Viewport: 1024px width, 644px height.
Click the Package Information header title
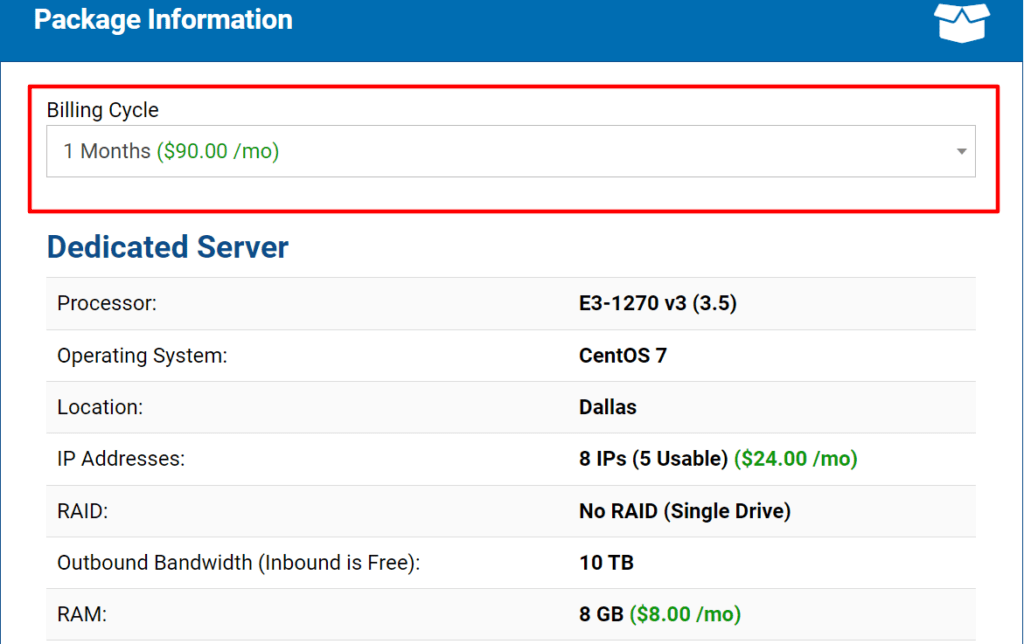tap(163, 20)
